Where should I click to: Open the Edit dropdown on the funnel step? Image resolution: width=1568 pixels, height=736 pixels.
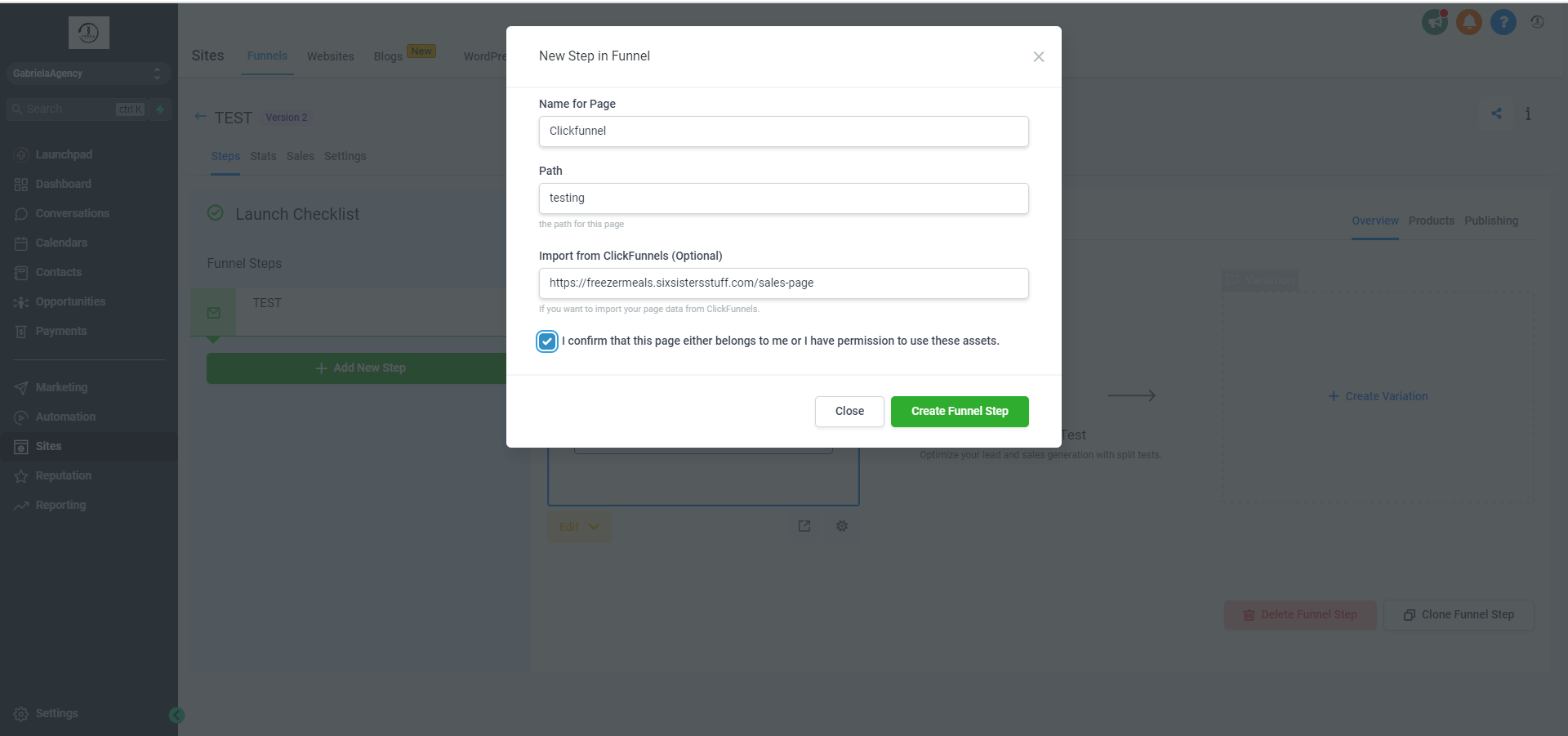click(x=578, y=527)
